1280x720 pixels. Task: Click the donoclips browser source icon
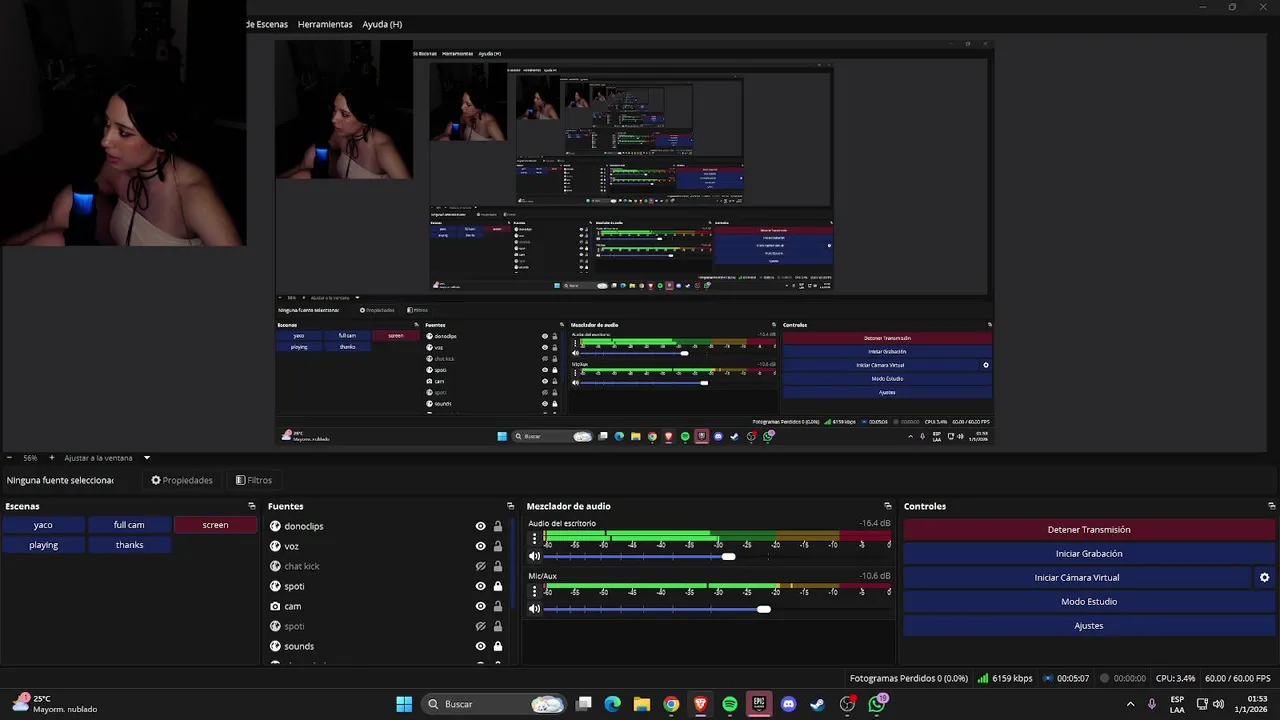275,526
